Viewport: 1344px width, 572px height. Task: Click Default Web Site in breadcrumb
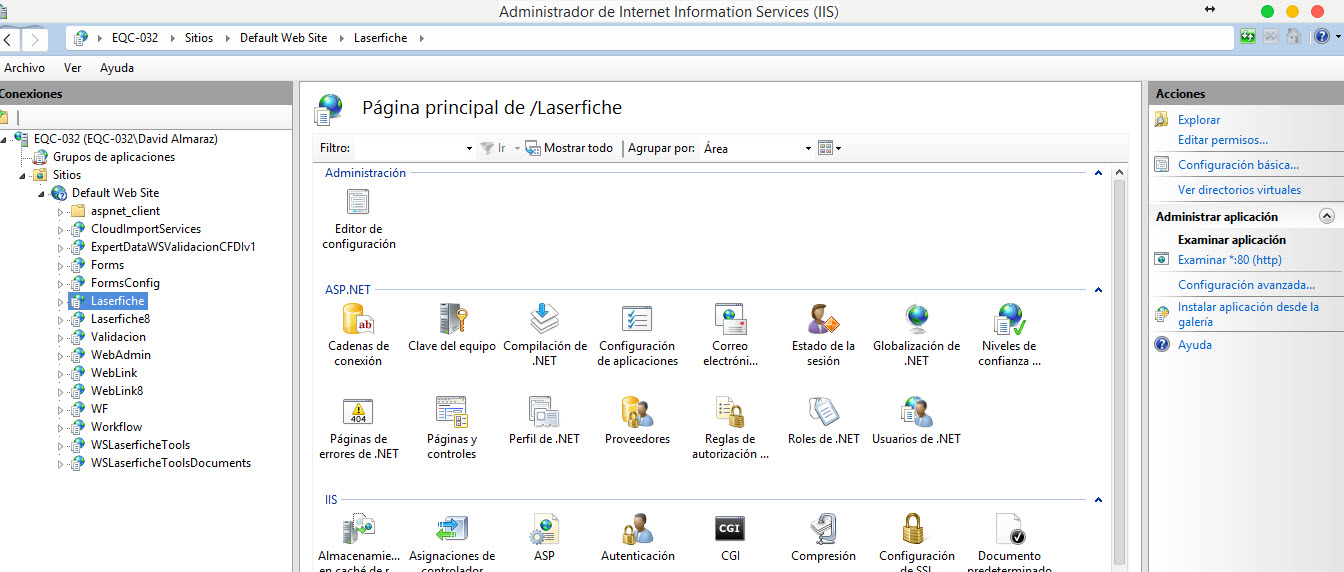coord(283,38)
